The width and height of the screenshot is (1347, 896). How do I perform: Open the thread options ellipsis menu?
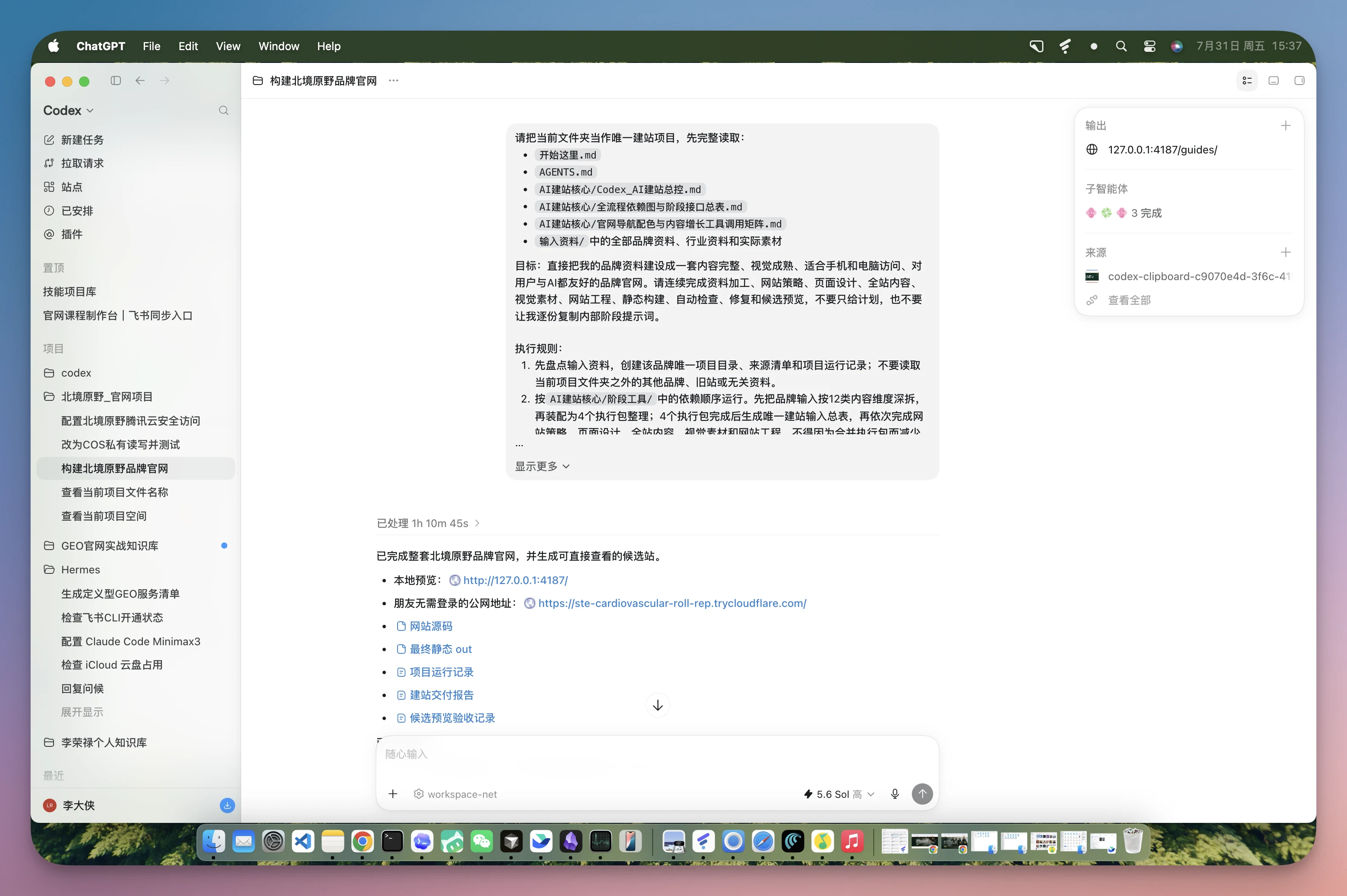point(394,81)
